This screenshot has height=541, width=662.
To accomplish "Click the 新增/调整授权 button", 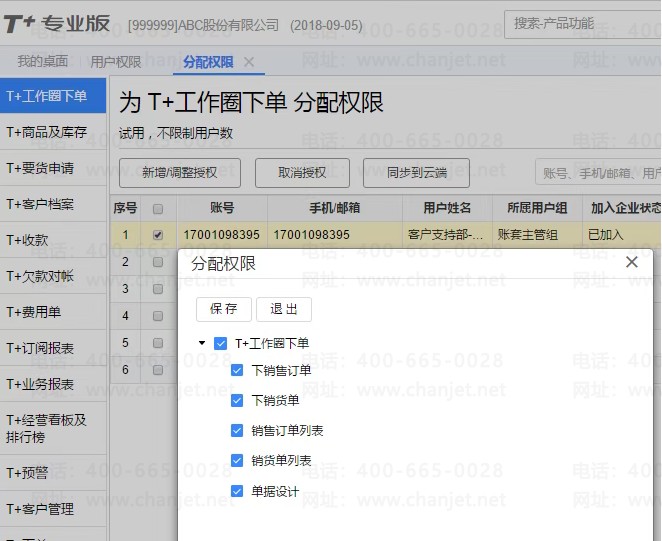I will pyautogui.click(x=180, y=172).
